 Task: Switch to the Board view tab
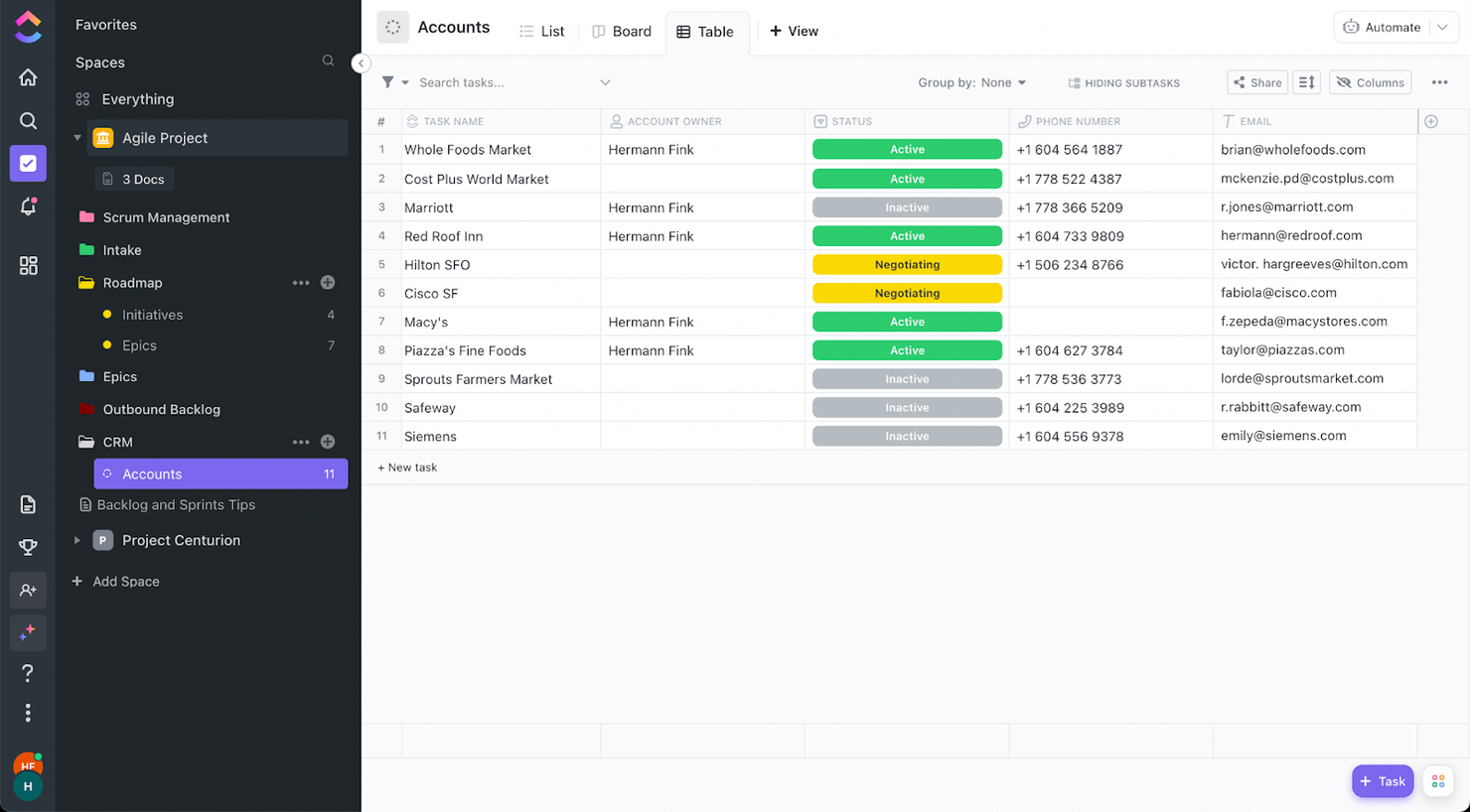click(622, 32)
